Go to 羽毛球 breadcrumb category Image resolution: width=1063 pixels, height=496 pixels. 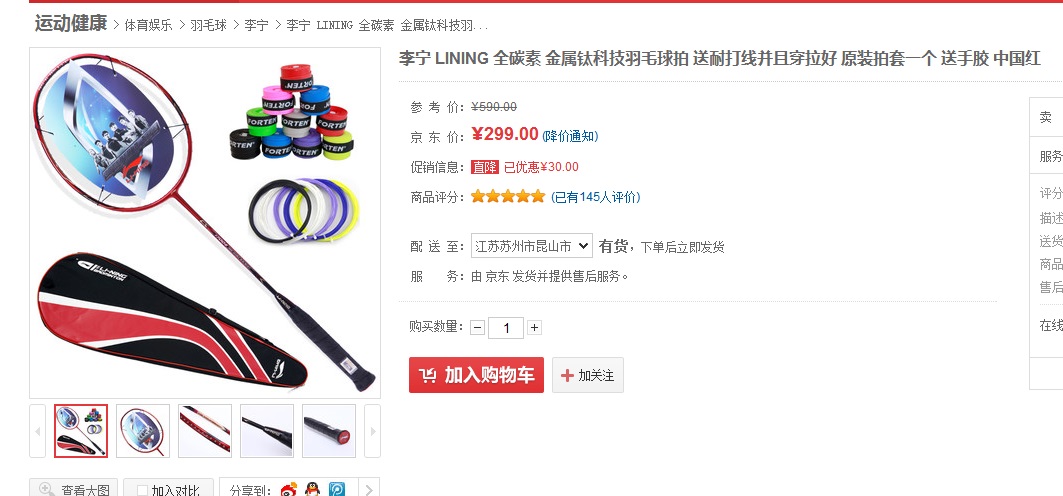(208, 26)
